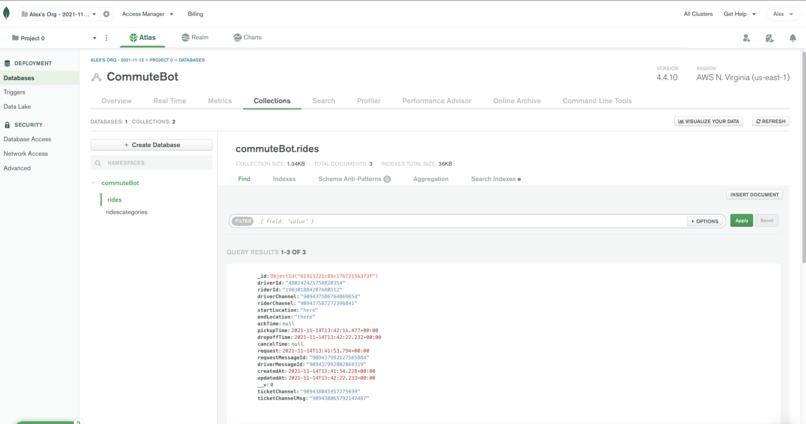Click Visualize Your Data button
This screenshot has height=424, width=806.
pos(708,121)
